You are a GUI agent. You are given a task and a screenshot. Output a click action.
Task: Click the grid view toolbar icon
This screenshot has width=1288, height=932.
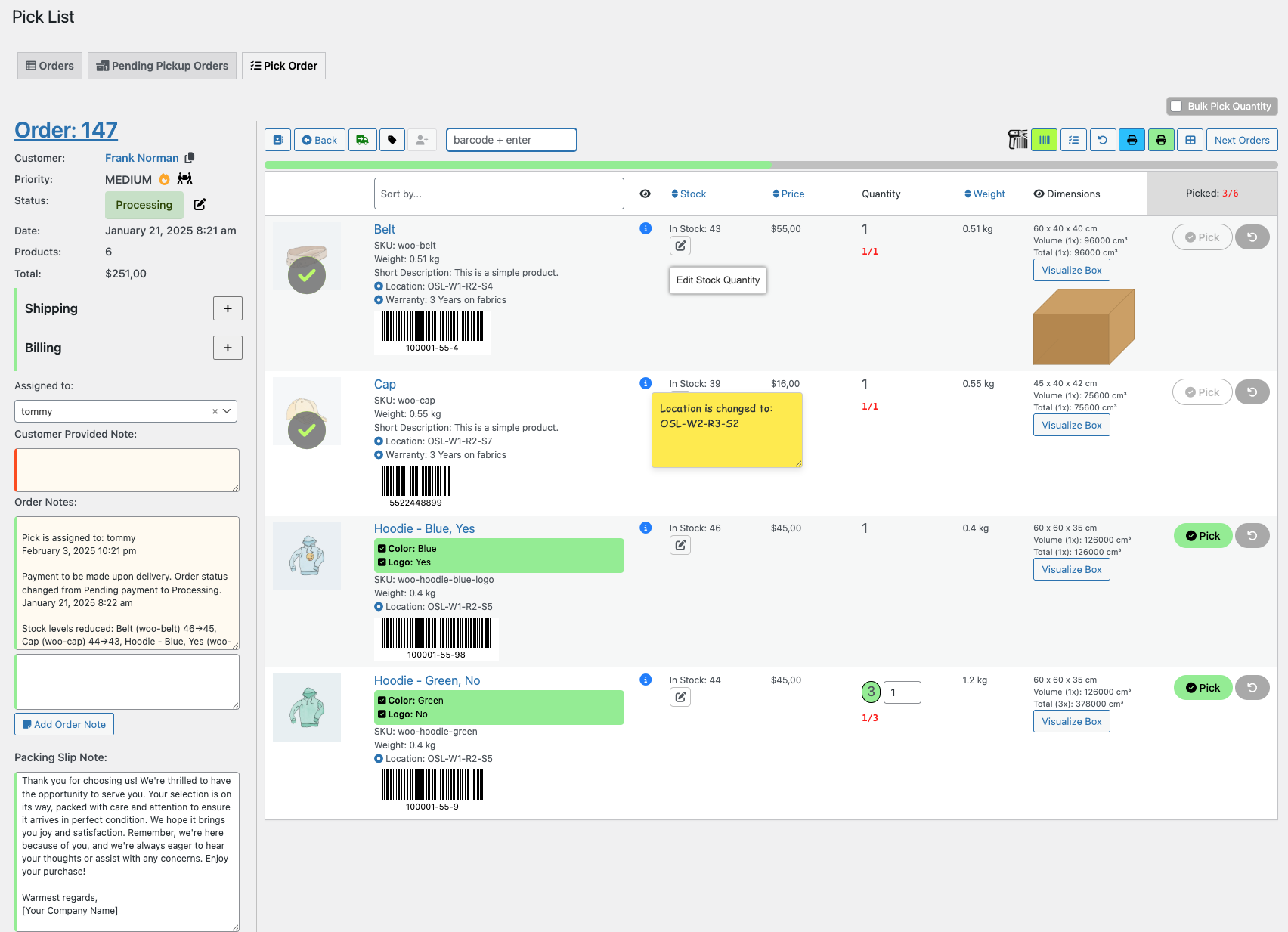point(1190,140)
